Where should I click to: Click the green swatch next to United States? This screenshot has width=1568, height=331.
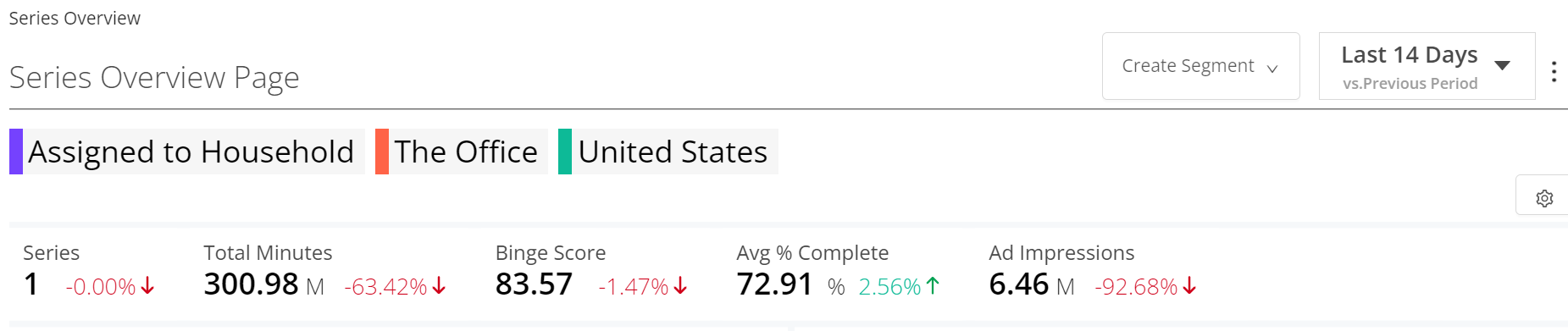(x=565, y=152)
